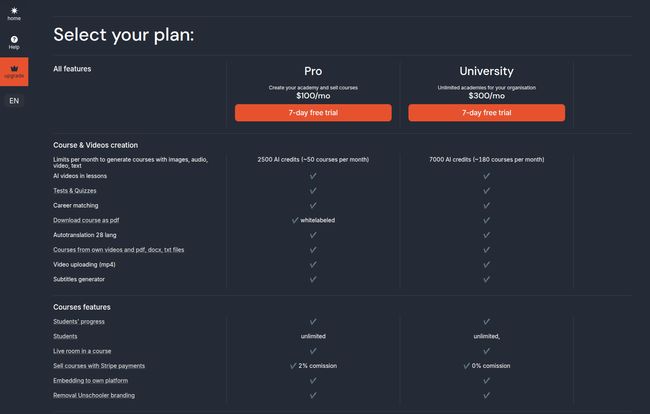Image resolution: width=650 pixels, height=414 pixels.
Task: Open the Live room in a course link
Action: click(x=82, y=351)
